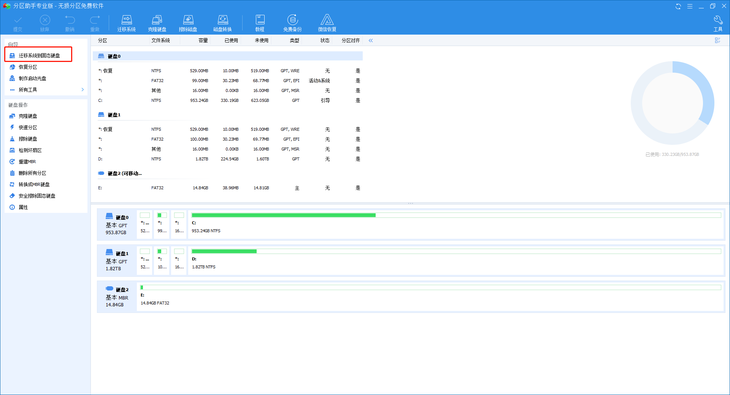Open the 教程 tutorial icon
This screenshot has height=395, width=730.
pyautogui.click(x=260, y=23)
